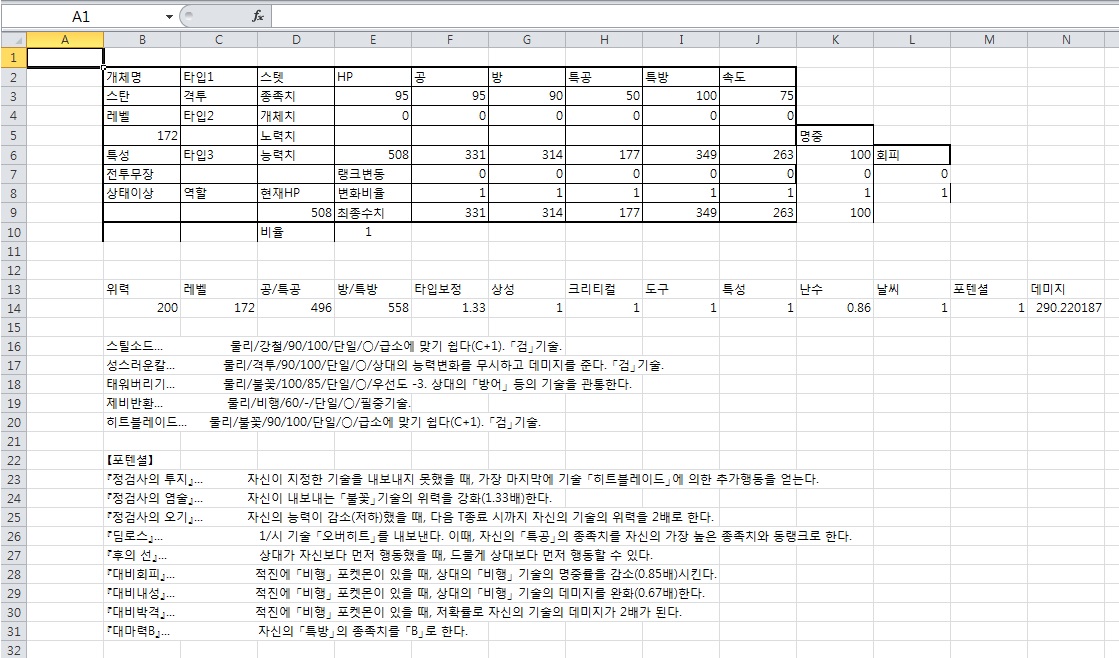
Task: Select column N header
Action: click(x=1066, y=39)
